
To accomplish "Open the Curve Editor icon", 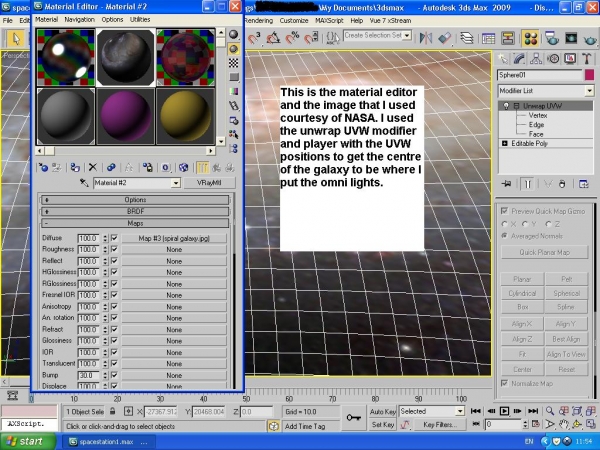I will coord(488,38).
